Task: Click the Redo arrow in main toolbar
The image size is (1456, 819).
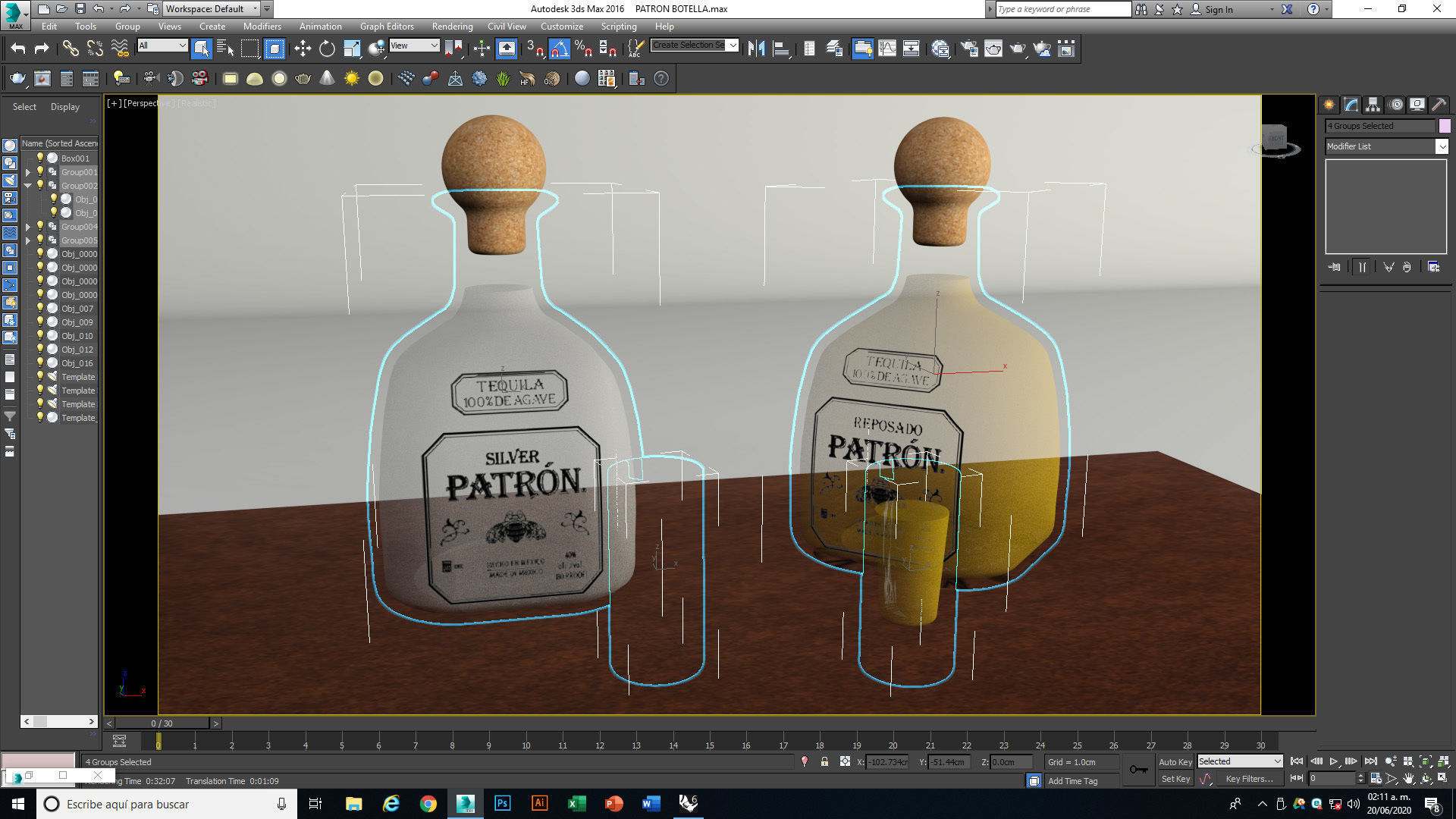Action: tap(42, 49)
